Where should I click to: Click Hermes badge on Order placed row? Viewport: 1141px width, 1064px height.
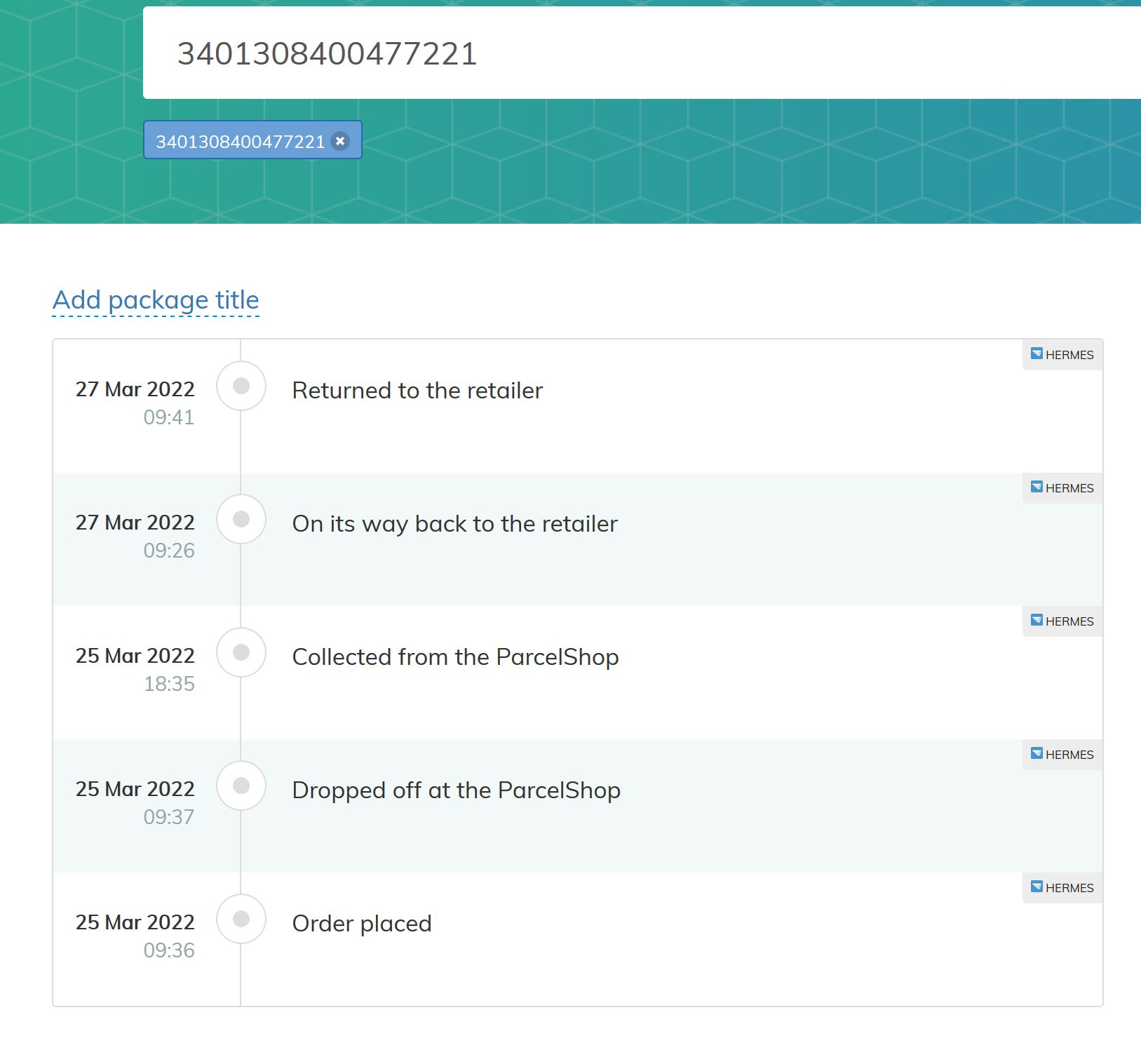pos(1062,888)
